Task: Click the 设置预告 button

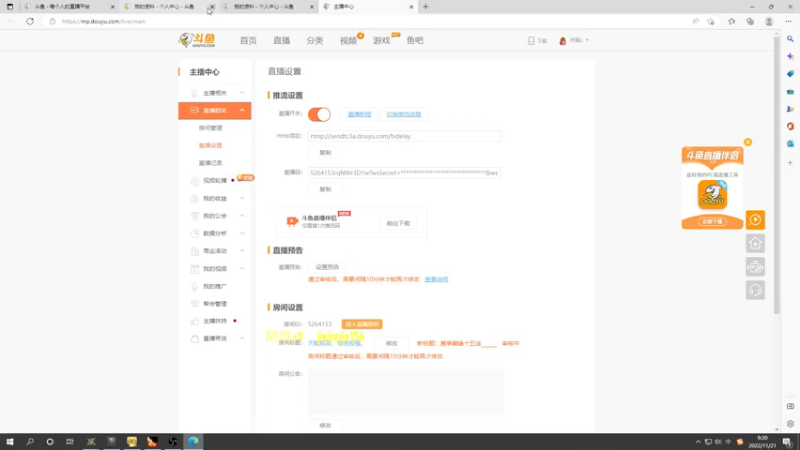Action: 327,267
